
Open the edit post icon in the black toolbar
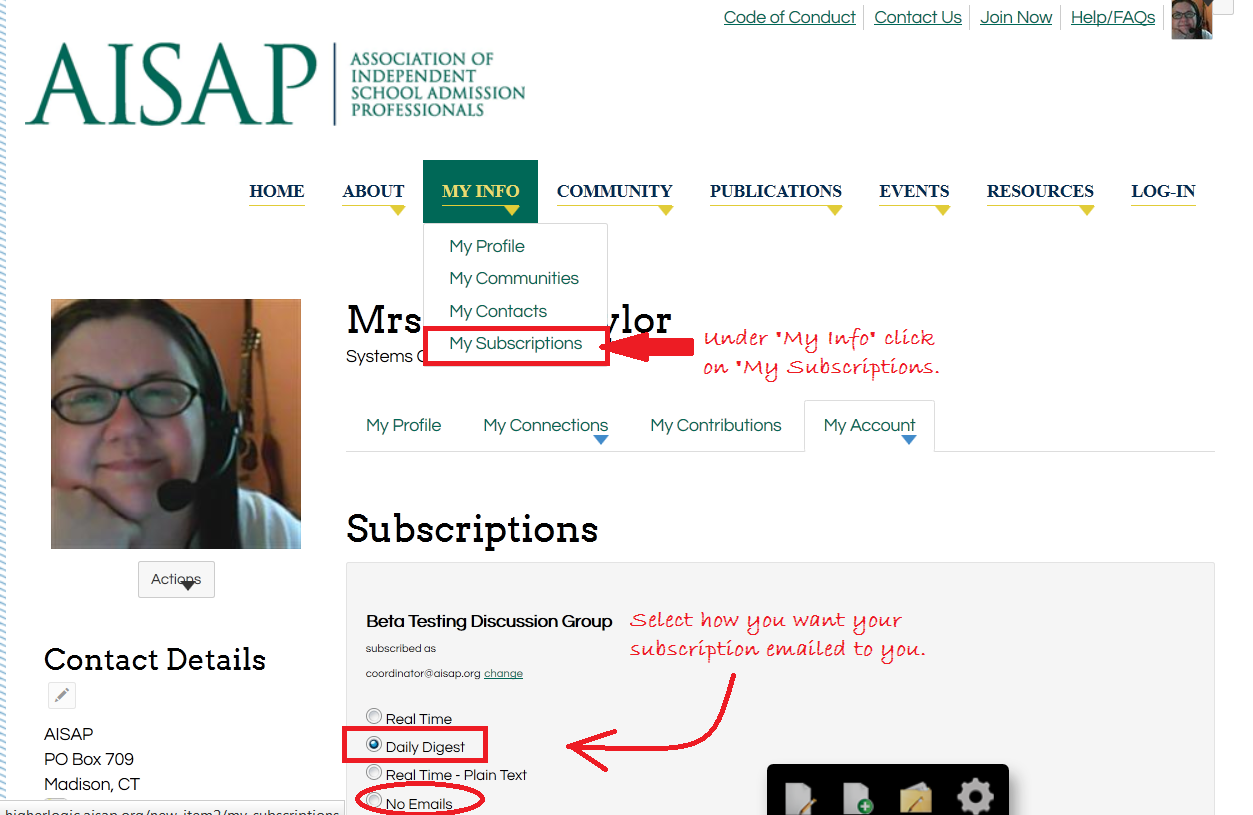800,798
